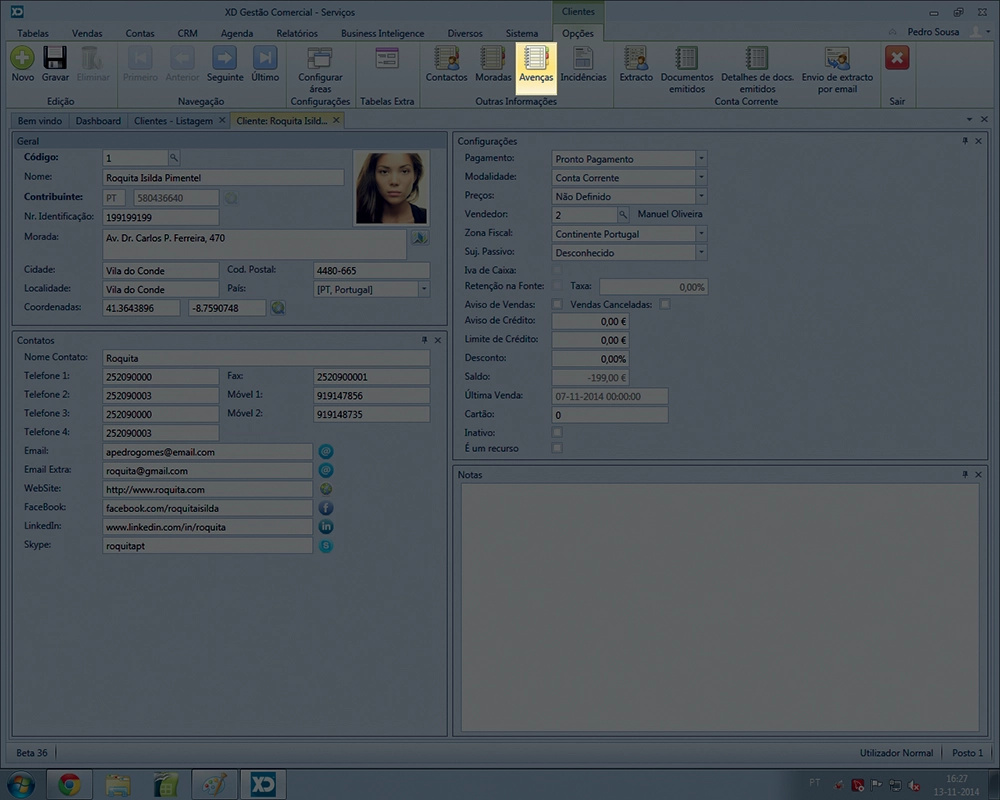Click the Nome Contato input field
This screenshot has height=800, width=1000.
click(x=266, y=358)
